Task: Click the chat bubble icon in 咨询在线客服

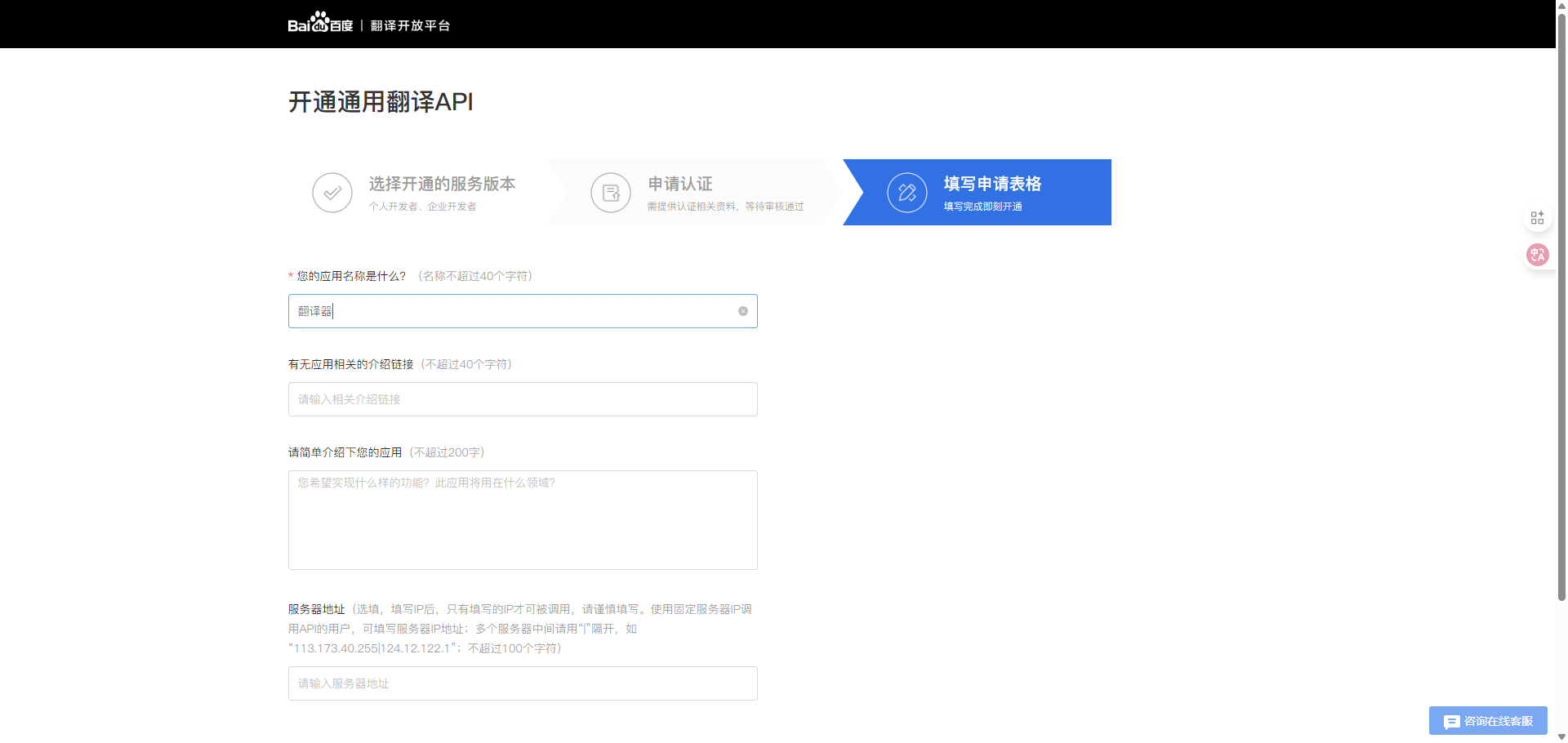Action: pyautogui.click(x=1451, y=722)
